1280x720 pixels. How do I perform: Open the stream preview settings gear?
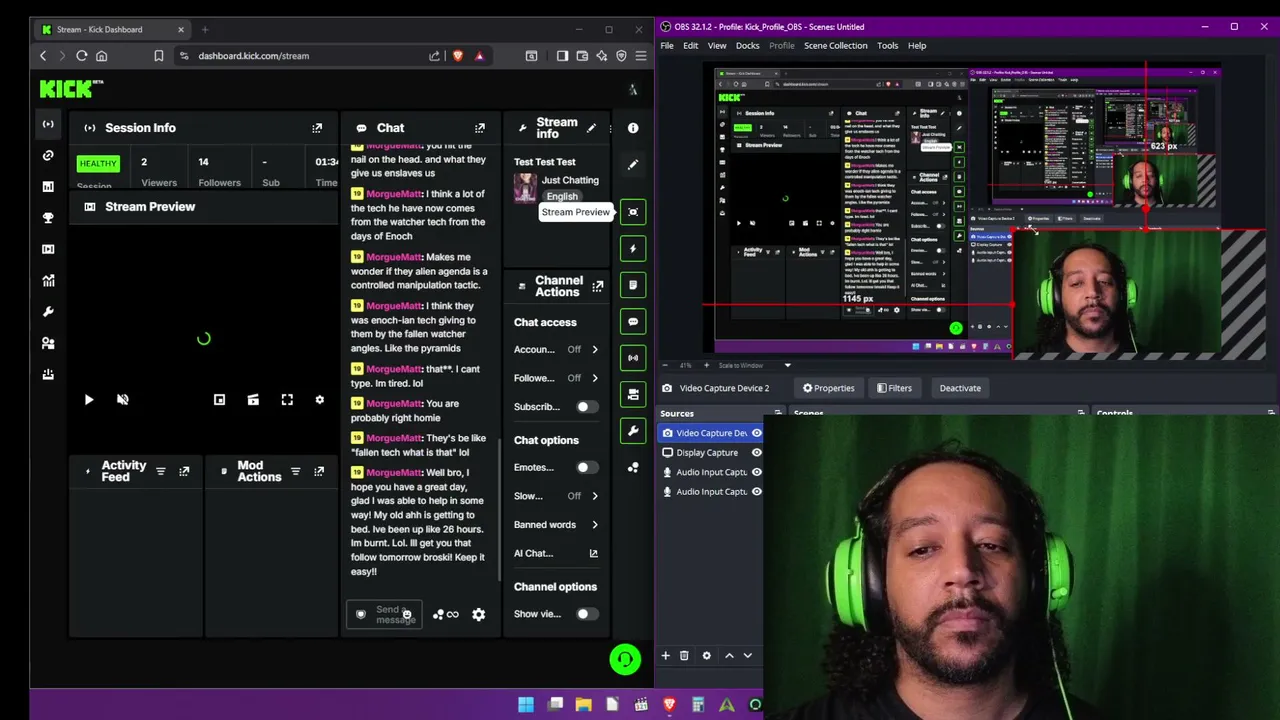pyautogui.click(x=320, y=400)
